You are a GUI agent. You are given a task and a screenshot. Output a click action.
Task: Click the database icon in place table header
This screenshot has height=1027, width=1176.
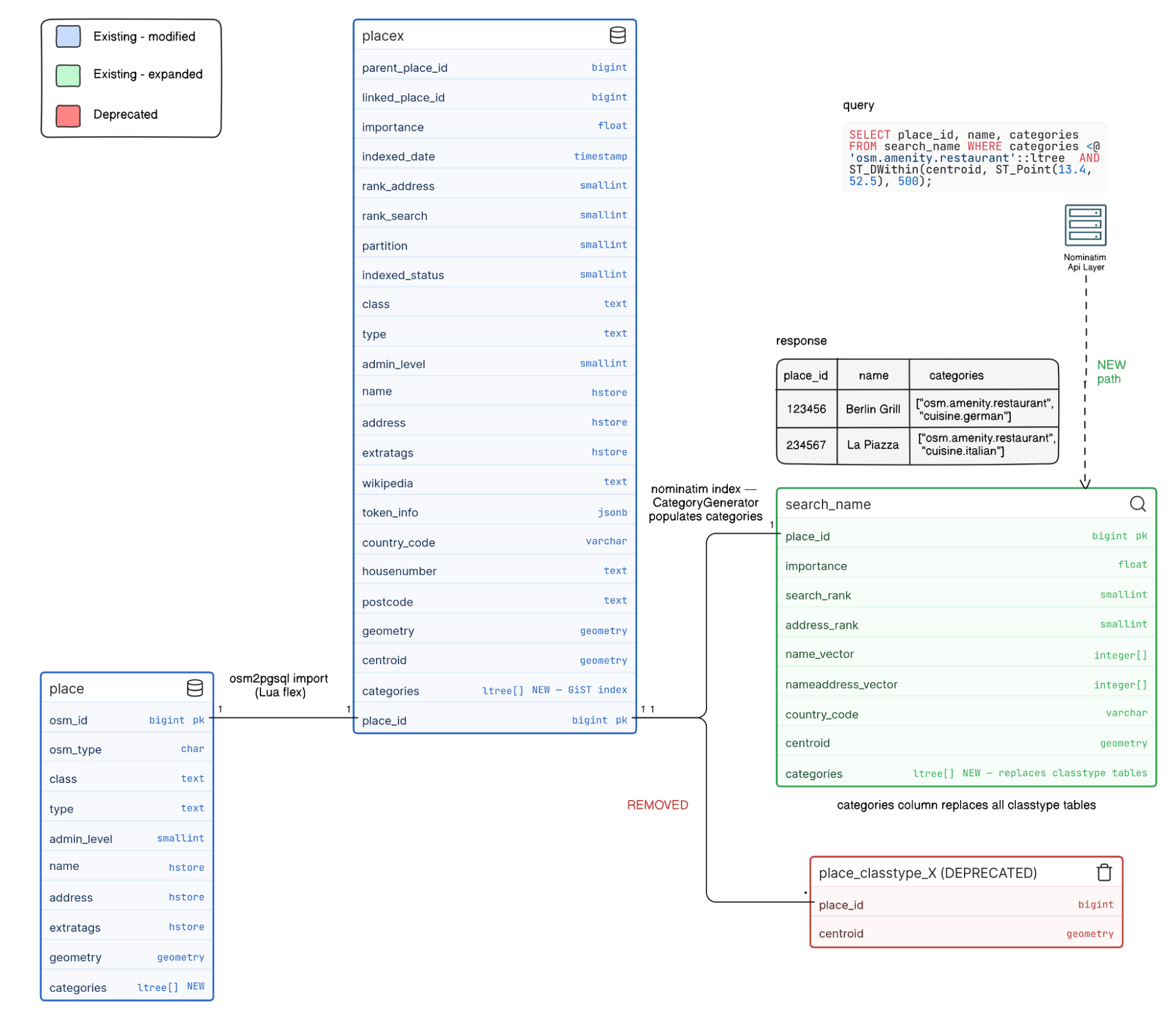point(195,688)
